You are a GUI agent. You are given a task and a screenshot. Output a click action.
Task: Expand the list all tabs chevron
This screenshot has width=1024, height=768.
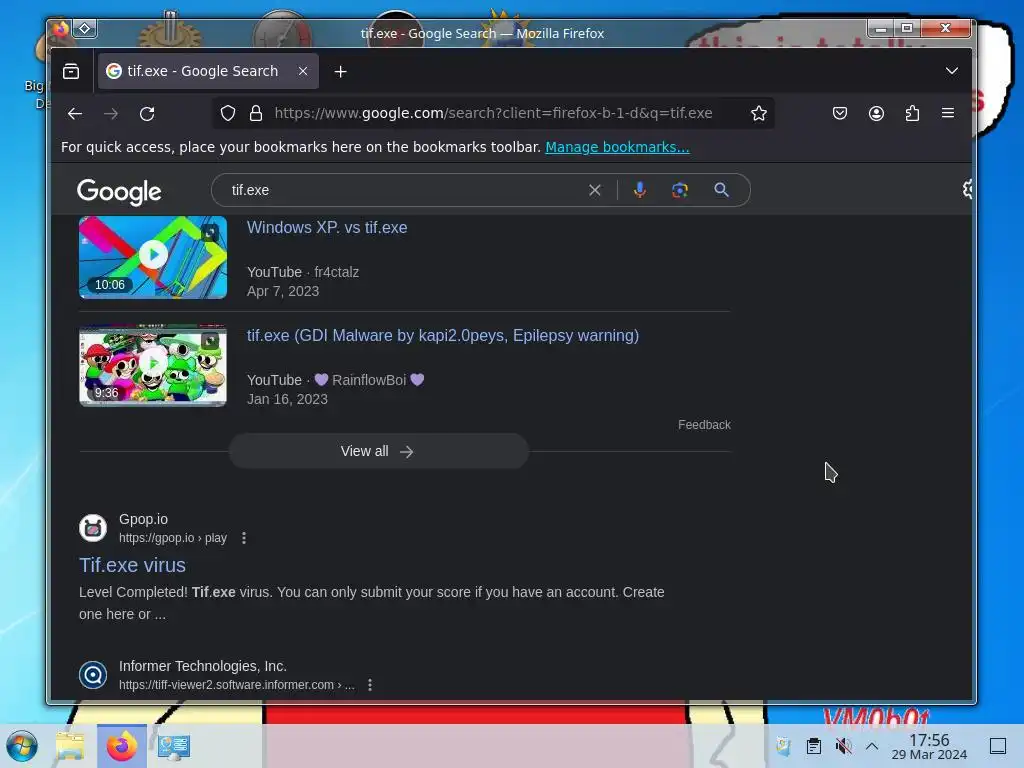[x=952, y=71]
